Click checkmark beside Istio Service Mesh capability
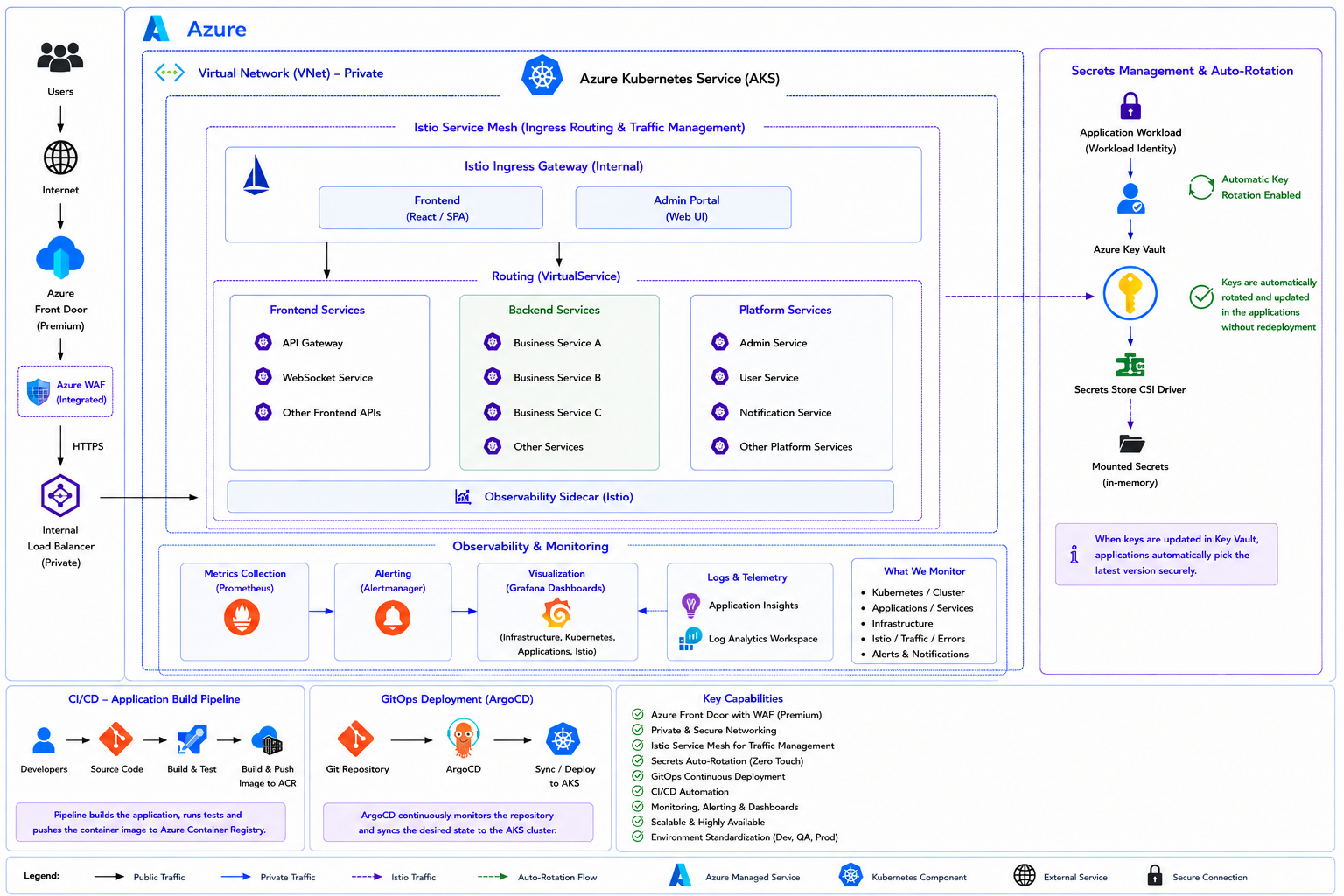This screenshot has width=1344, height=896. [x=638, y=745]
